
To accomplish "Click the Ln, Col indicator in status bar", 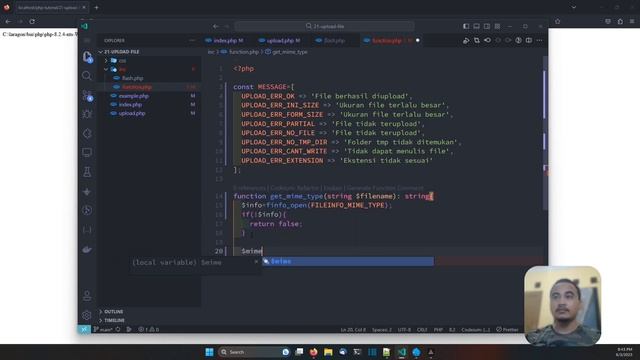I will click(x=353, y=329).
